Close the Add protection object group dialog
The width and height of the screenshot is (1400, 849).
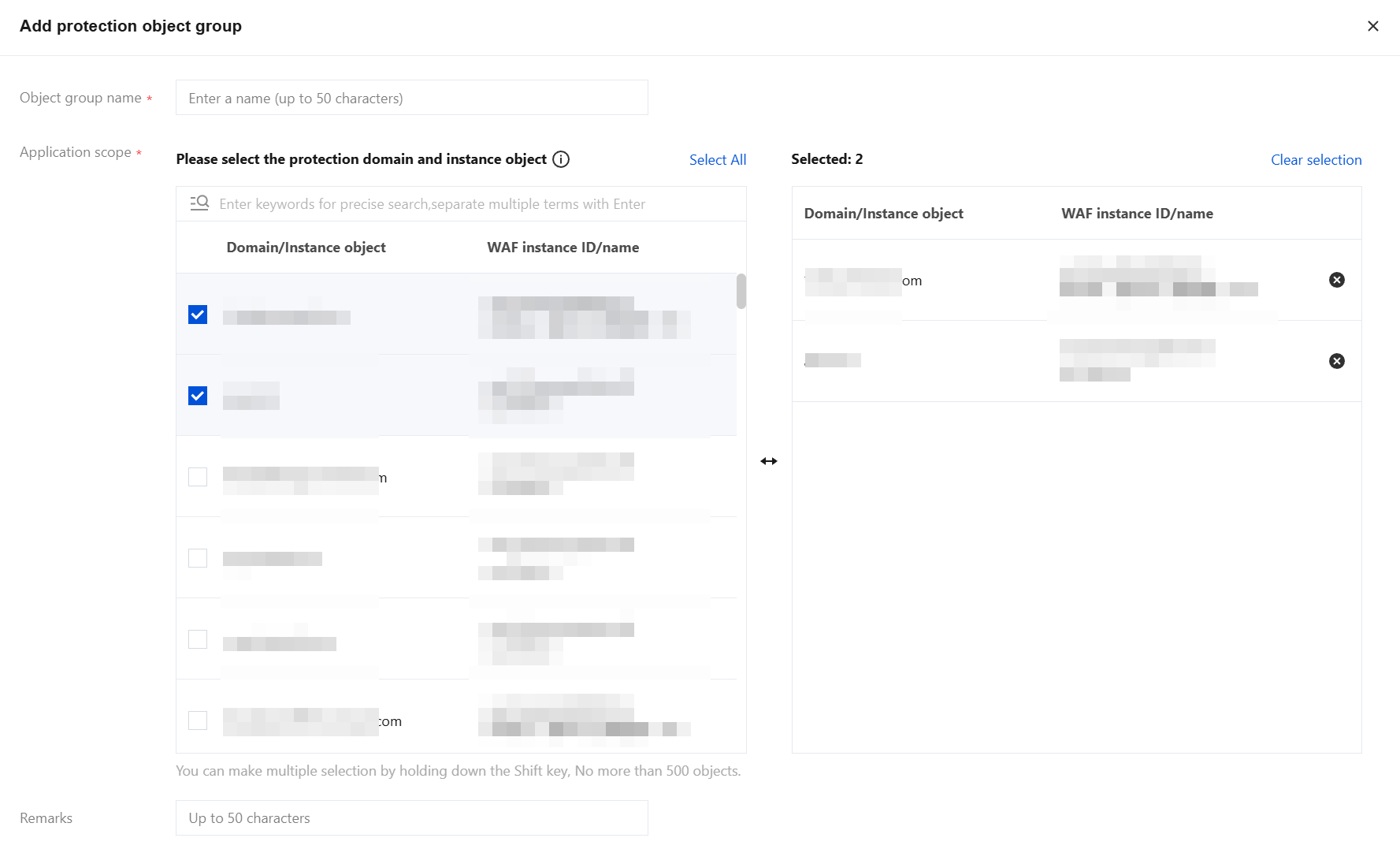pos(1372,26)
